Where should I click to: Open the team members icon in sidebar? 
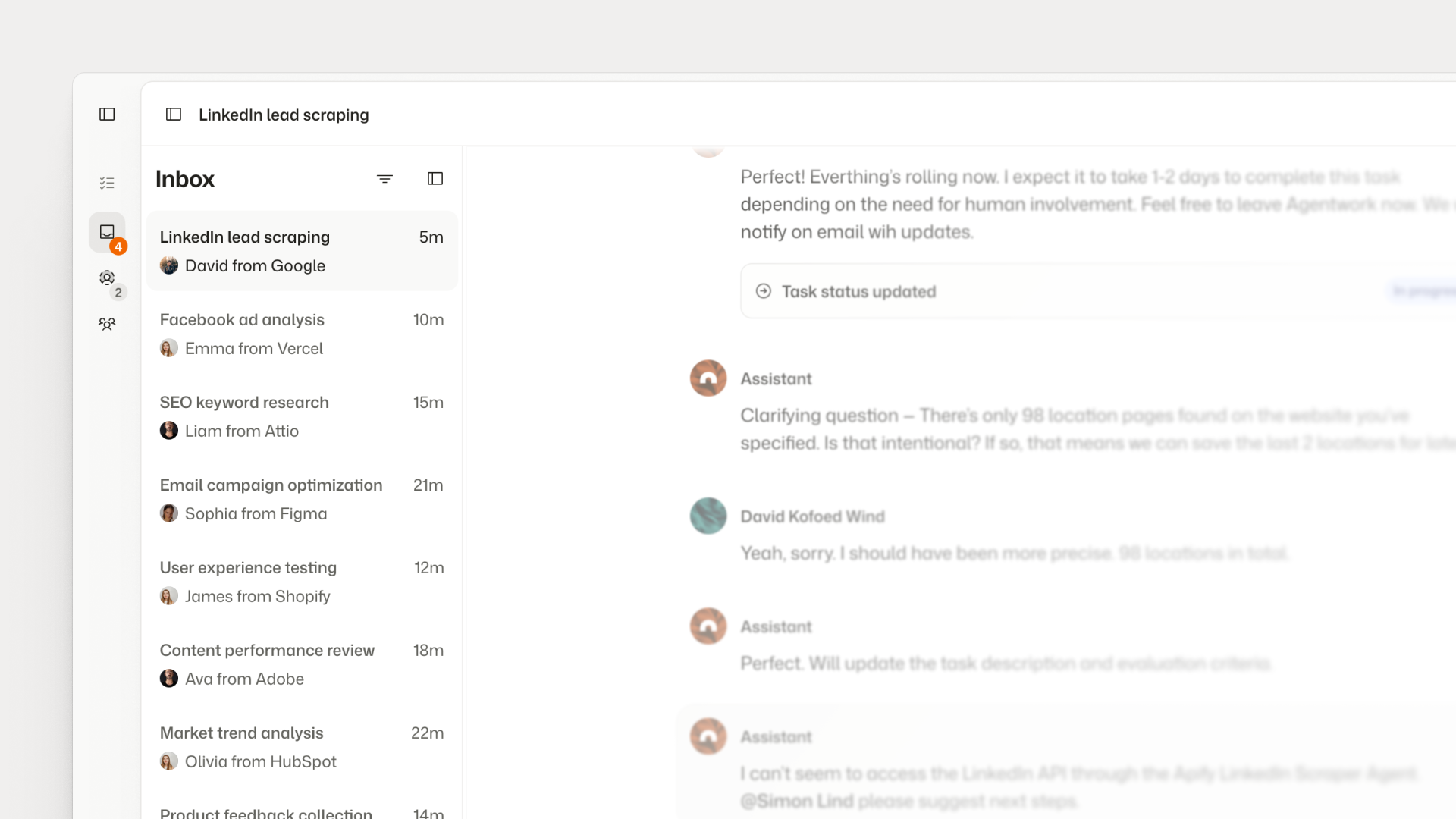107,325
